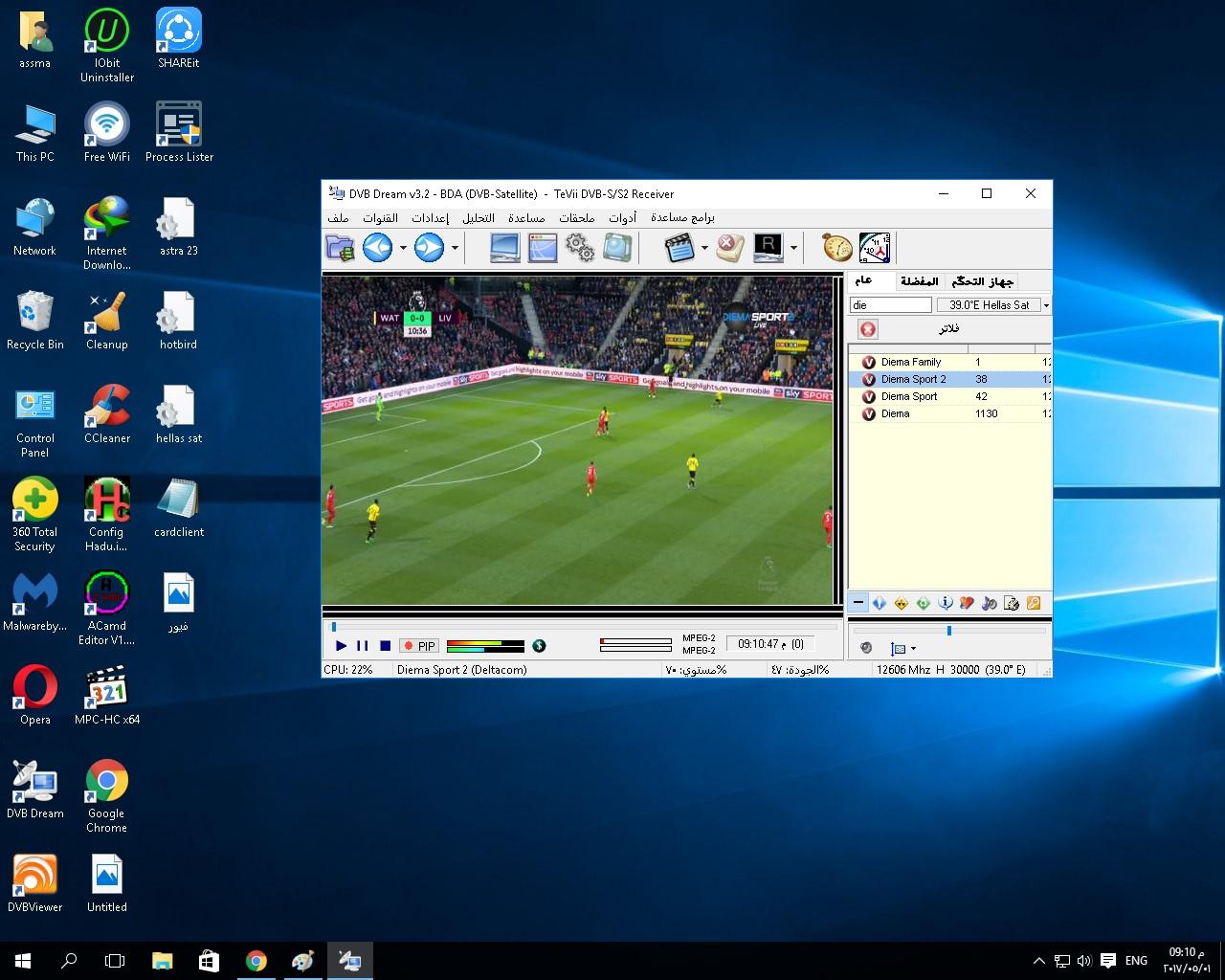This screenshot has height=980, width=1225.
Task: Open the إعدادات (Settings) menu
Action: (430, 218)
